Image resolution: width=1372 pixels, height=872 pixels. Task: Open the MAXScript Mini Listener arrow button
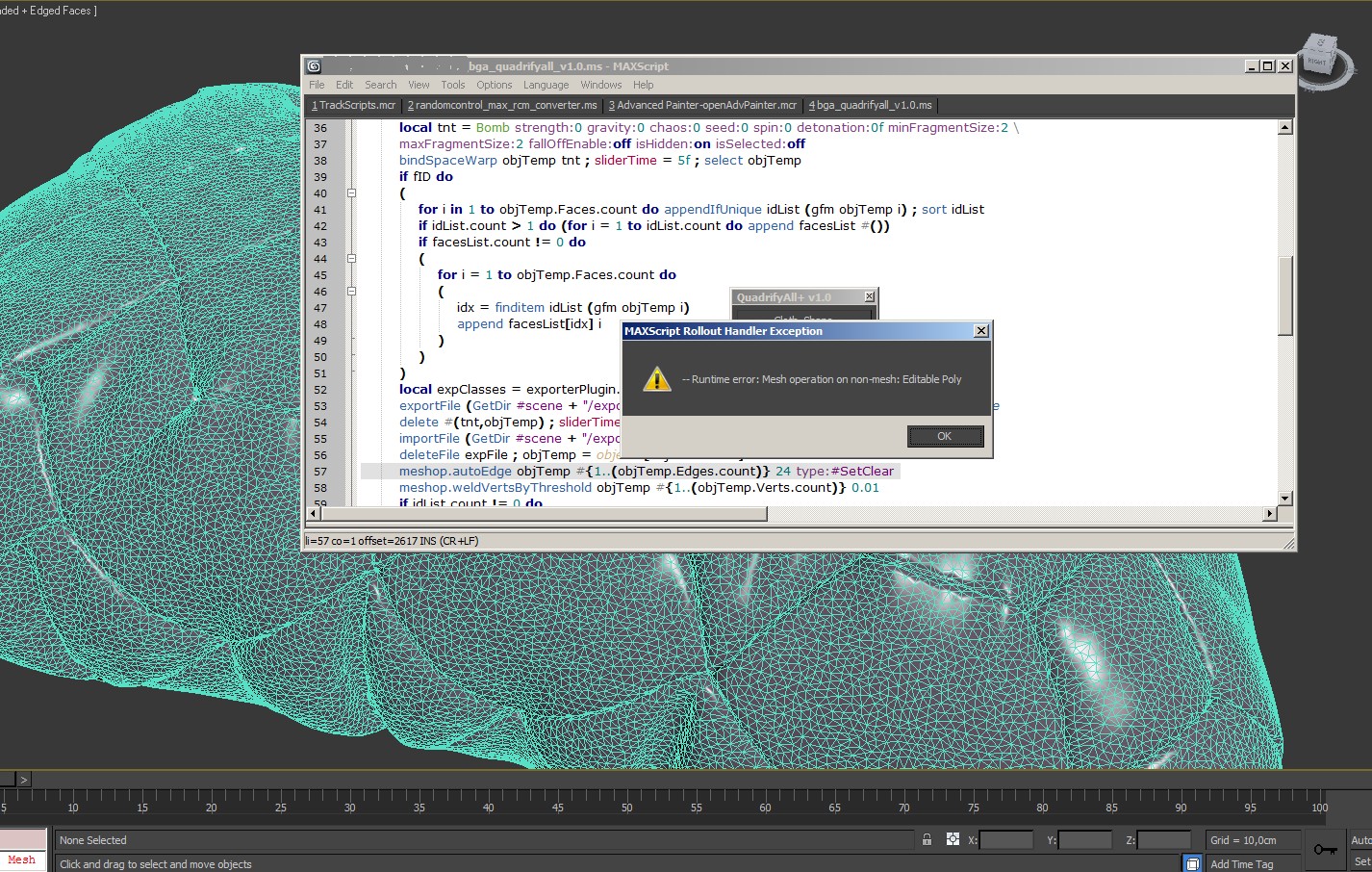(24, 780)
